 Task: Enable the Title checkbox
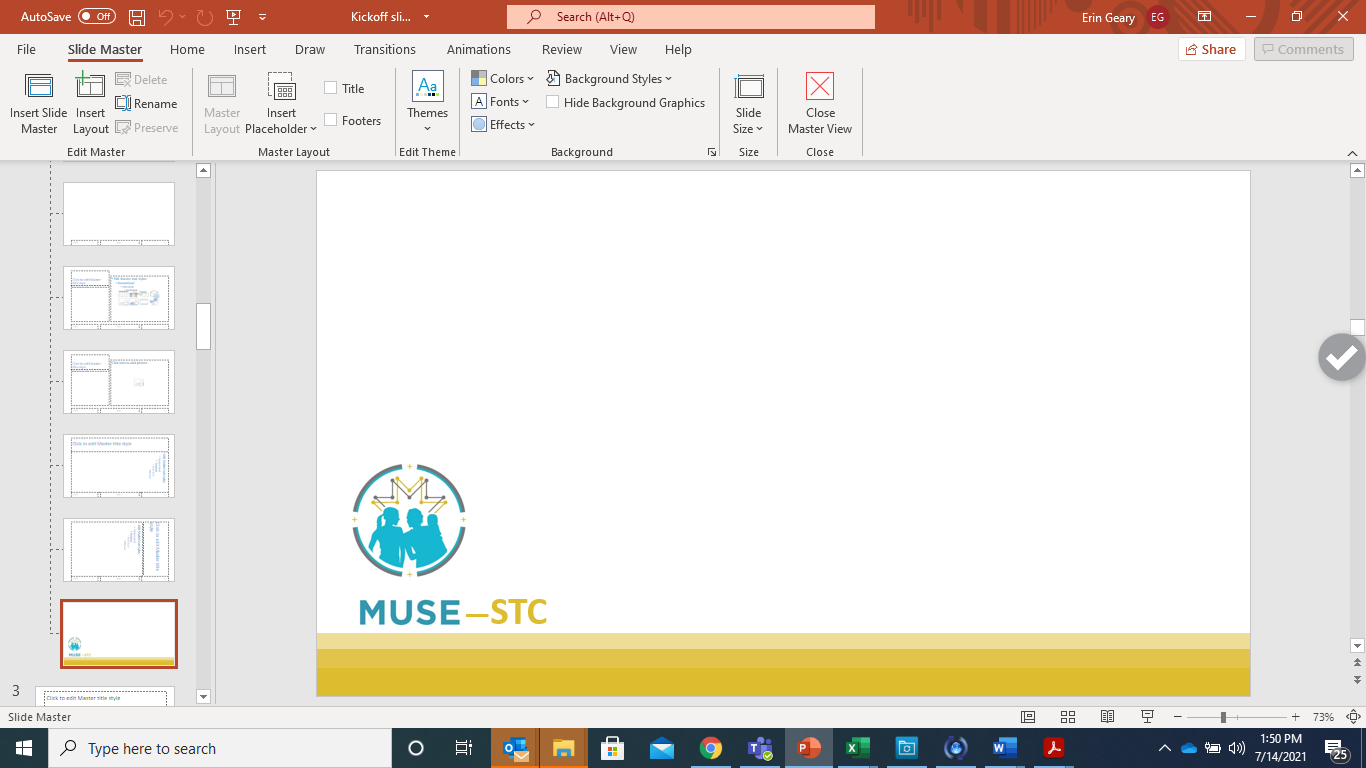(331, 88)
